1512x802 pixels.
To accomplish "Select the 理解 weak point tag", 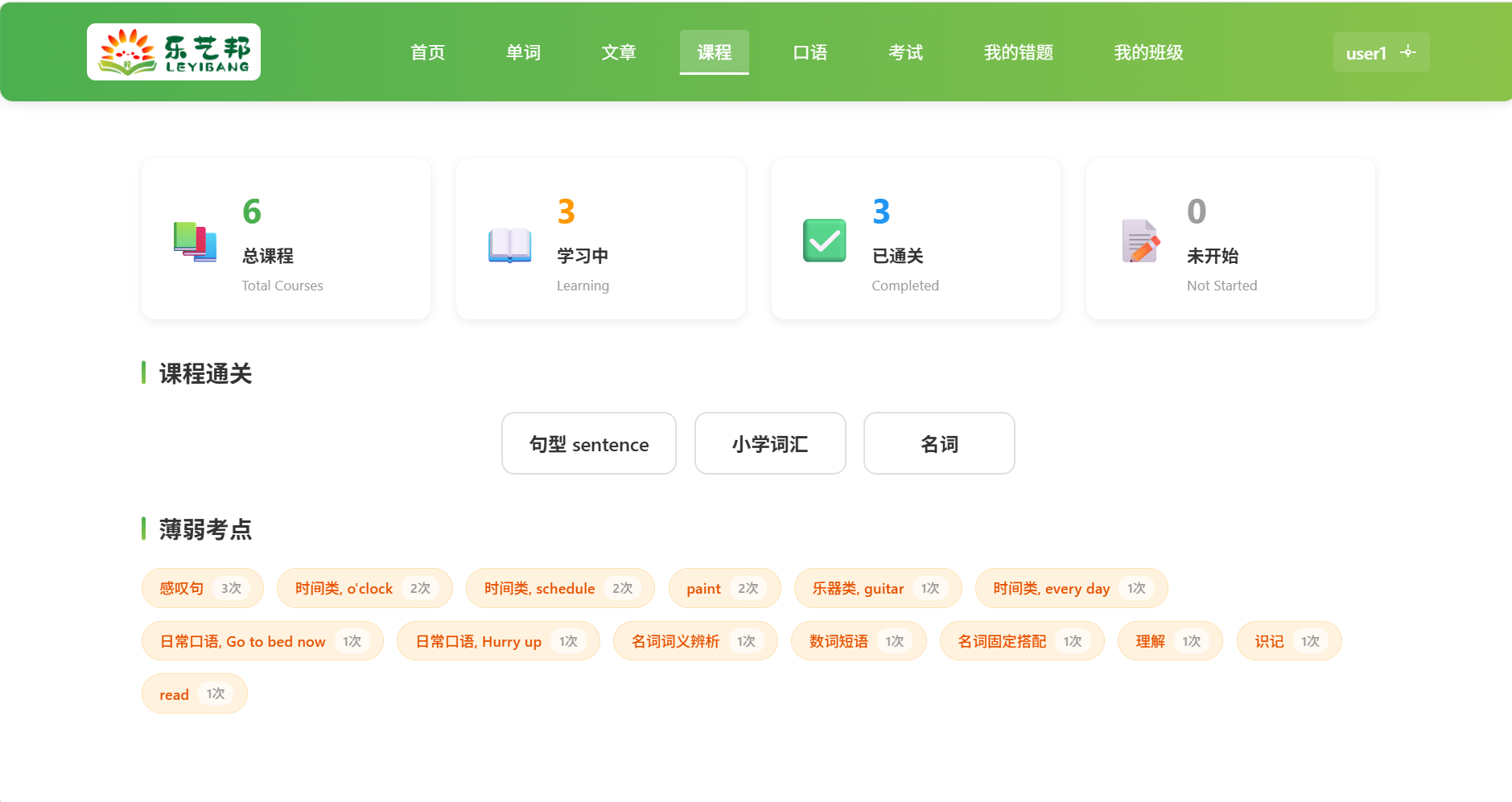I will click(1170, 641).
